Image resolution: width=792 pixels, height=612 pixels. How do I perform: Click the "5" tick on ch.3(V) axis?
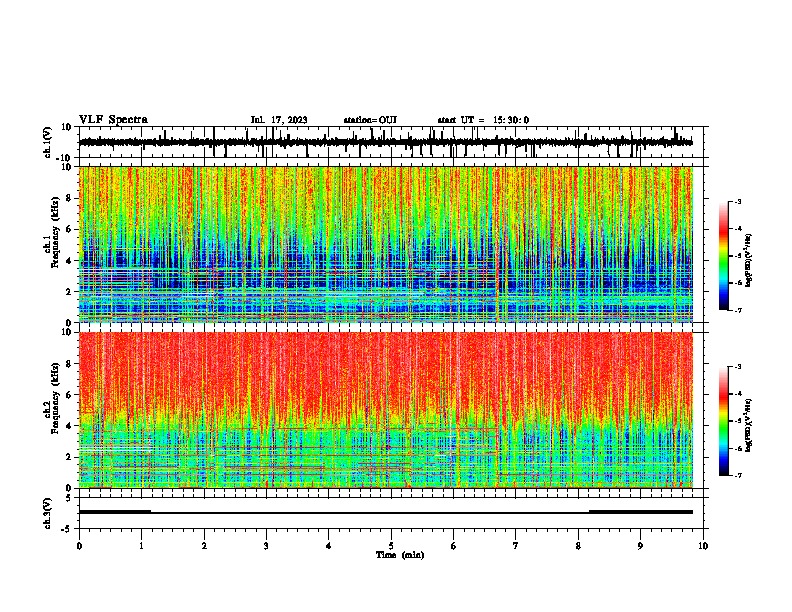pos(69,498)
